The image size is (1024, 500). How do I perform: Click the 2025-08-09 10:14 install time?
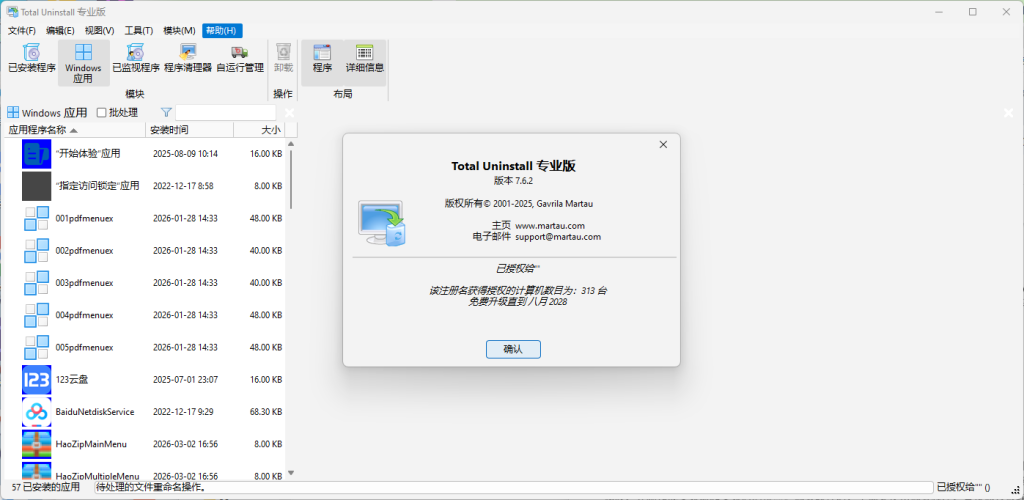pos(185,154)
